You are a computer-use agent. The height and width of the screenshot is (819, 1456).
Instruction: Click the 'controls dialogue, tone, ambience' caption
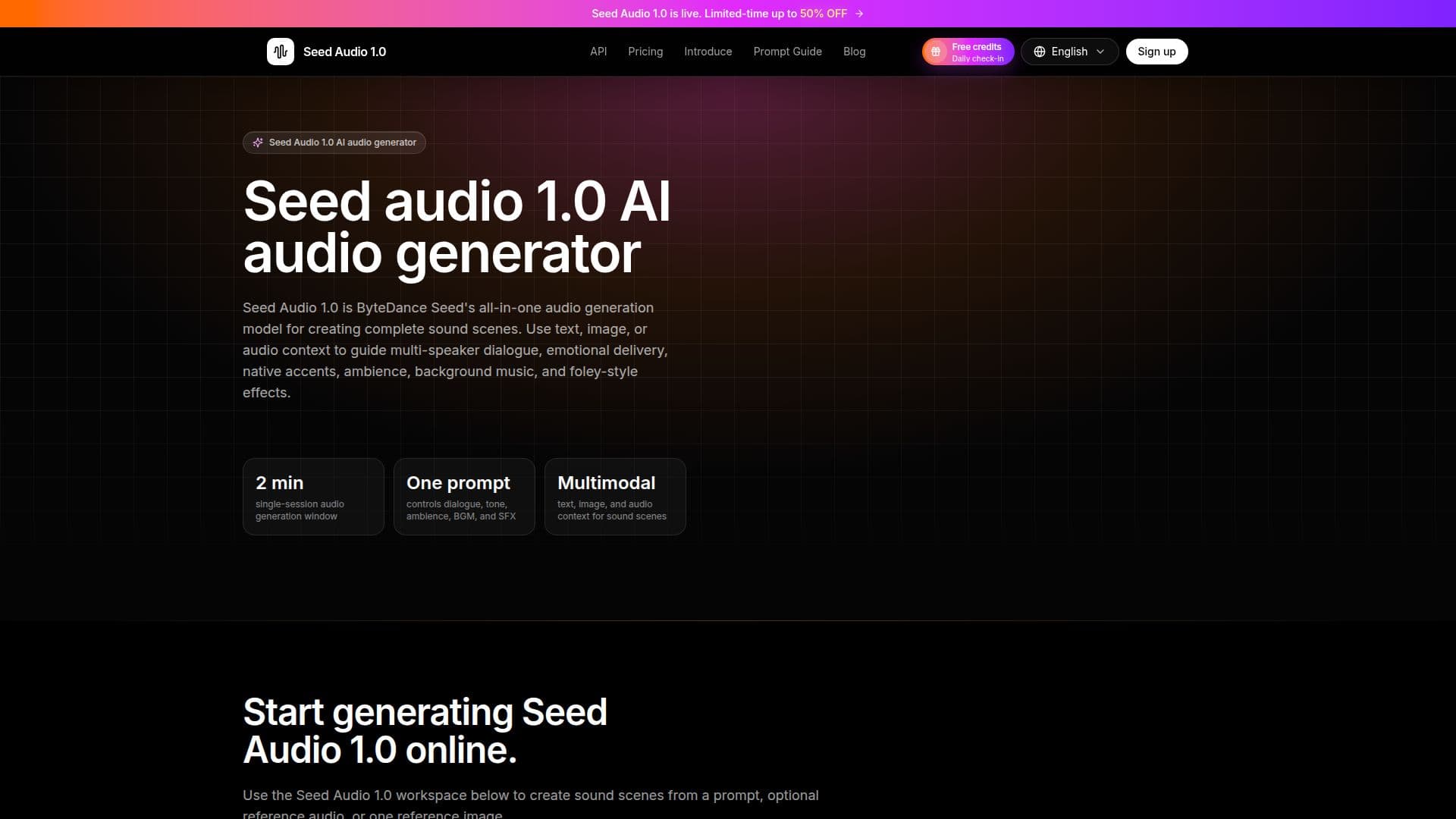point(461,510)
